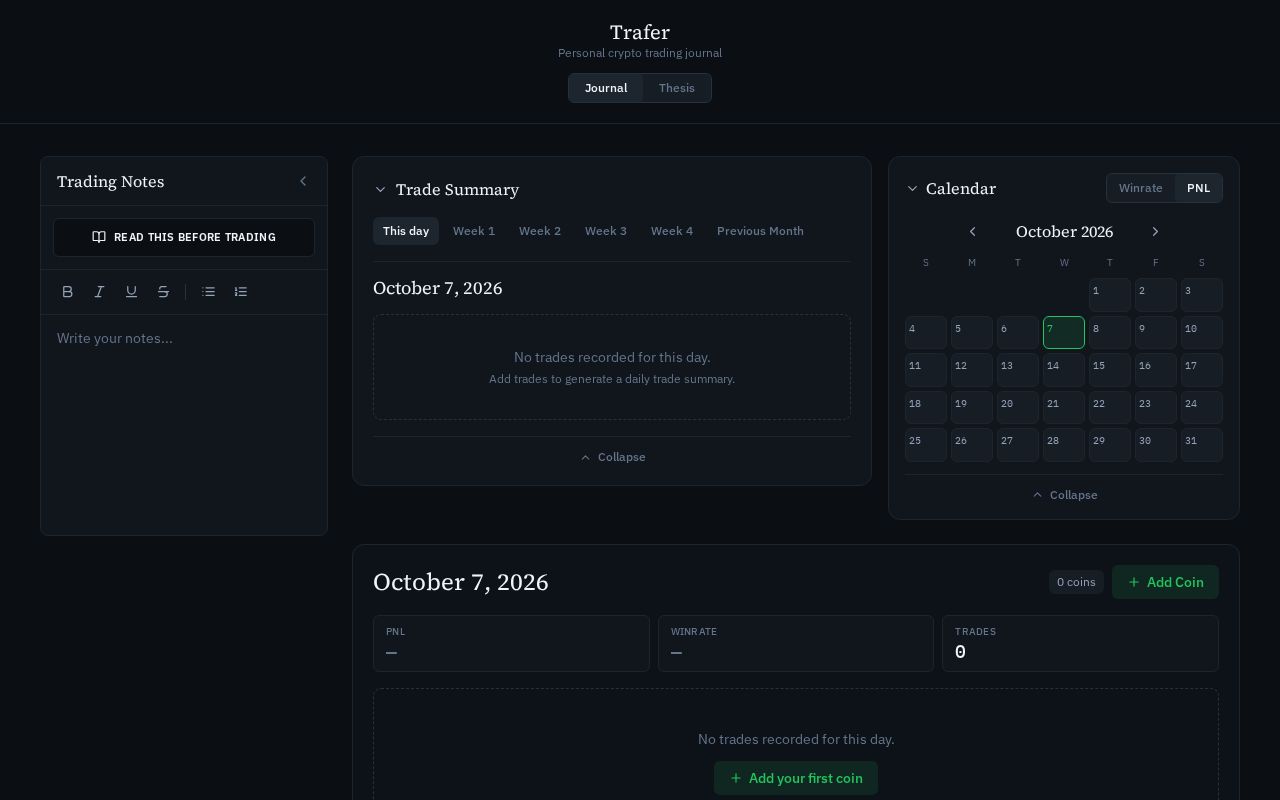This screenshot has height=800, width=1280.
Task: Select the Week 3 summary tab
Action: 606,231
